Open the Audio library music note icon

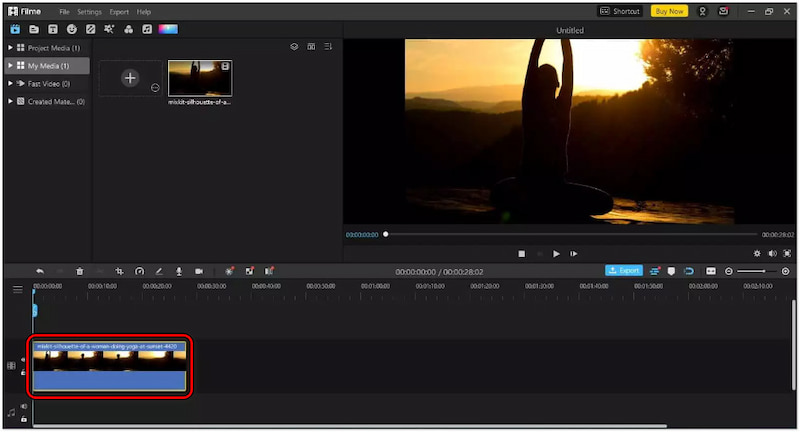pos(147,29)
